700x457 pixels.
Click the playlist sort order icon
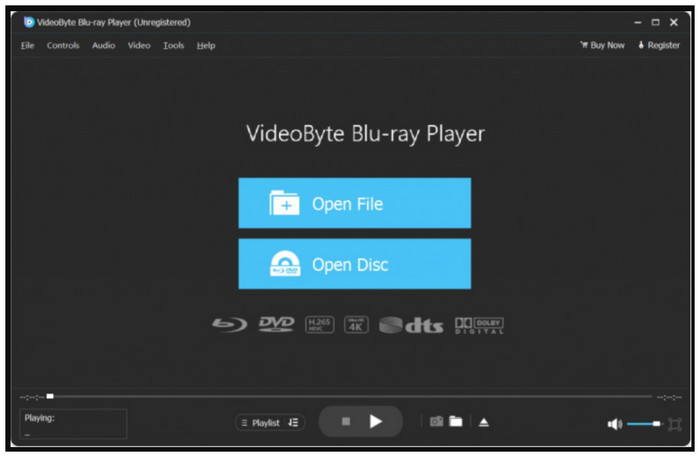click(x=293, y=423)
